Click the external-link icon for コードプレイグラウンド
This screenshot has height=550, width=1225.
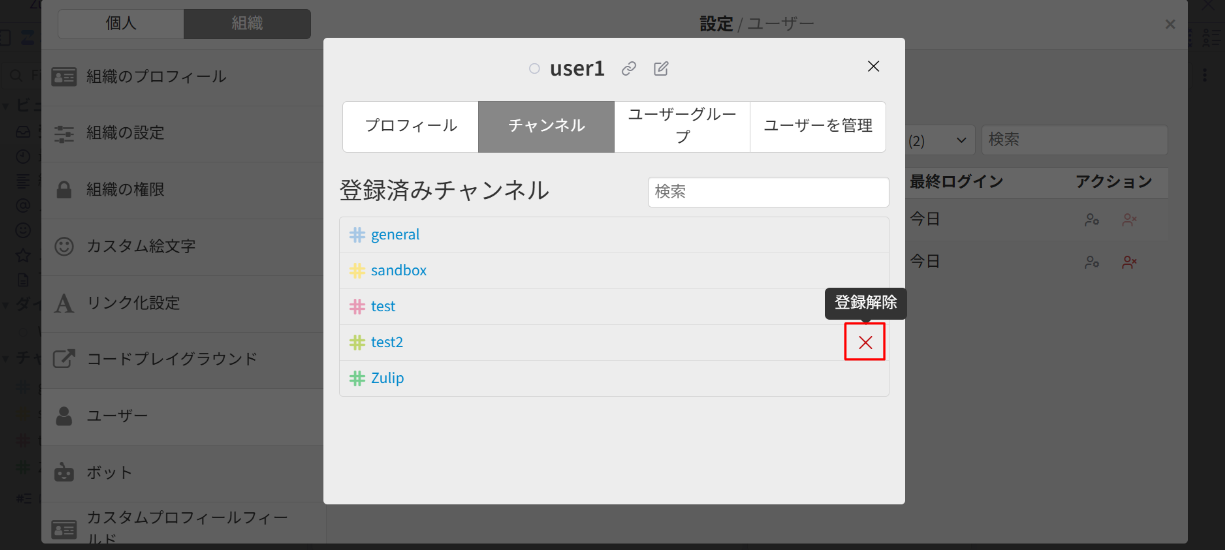coord(64,359)
